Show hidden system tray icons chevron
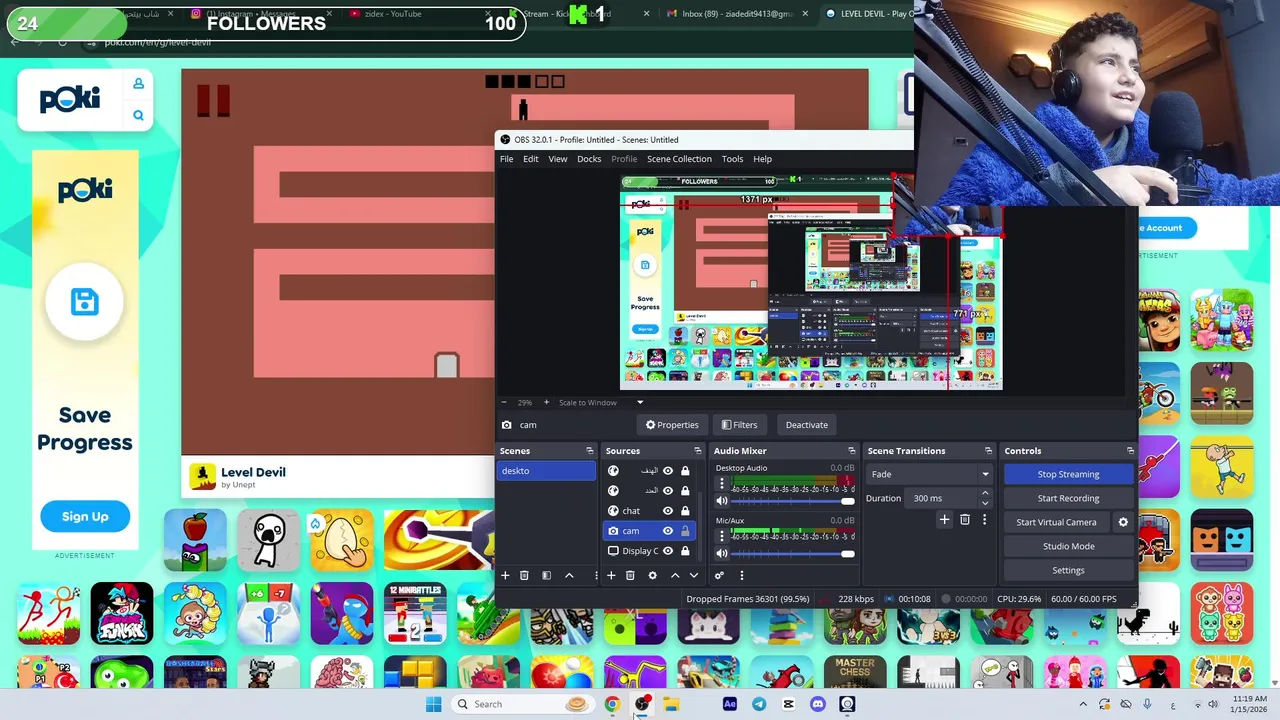Image resolution: width=1280 pixels, height=720 pixels. coord(1083,704)
